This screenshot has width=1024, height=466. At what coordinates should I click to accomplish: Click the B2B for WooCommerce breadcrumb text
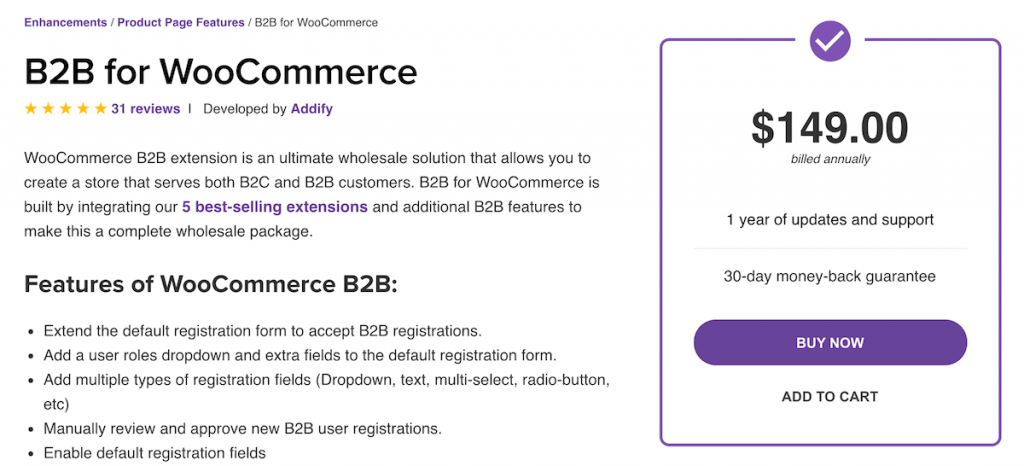(316, 22)
